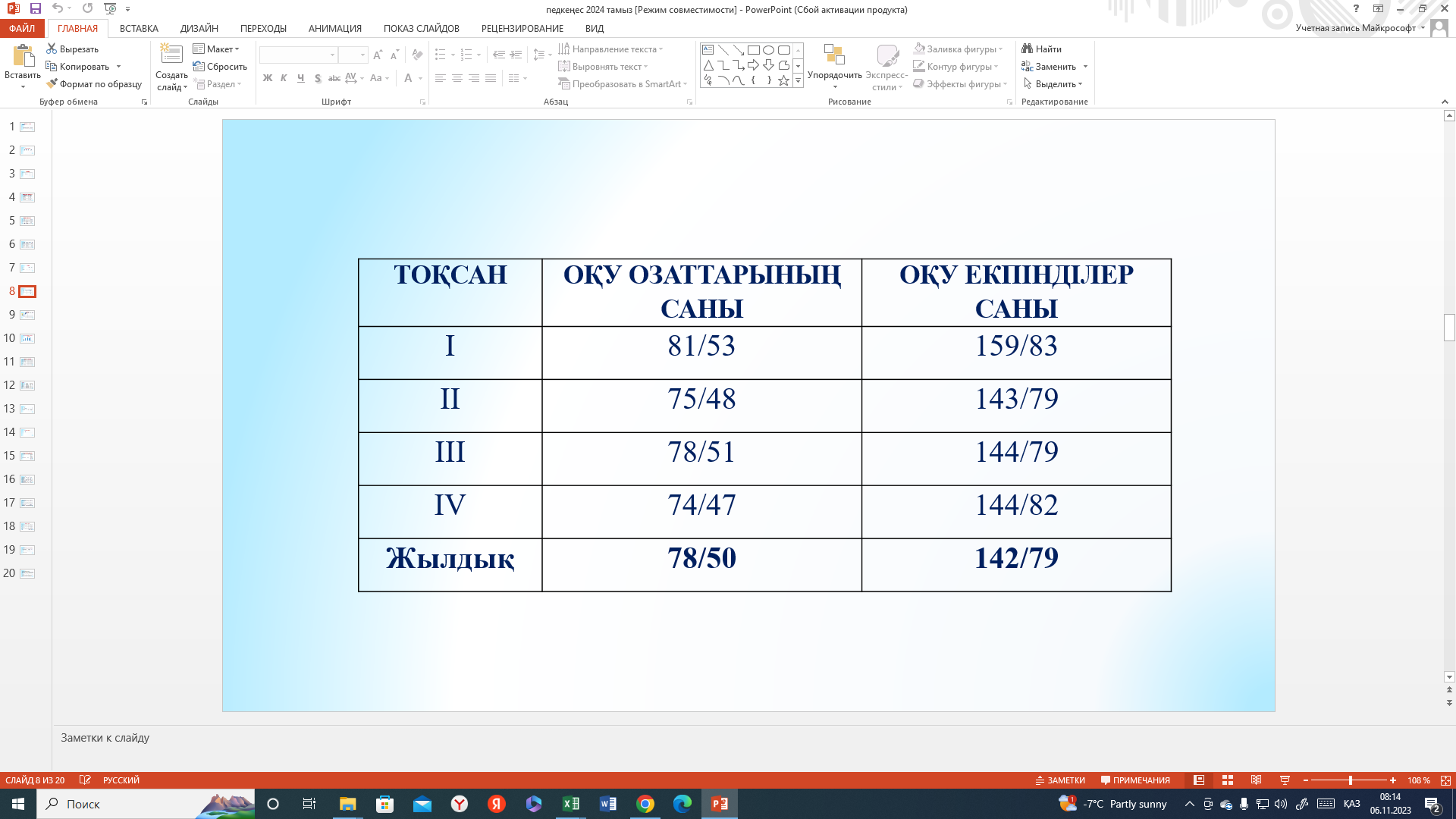Viewport: 1456px width, 819px height.
Task: Click decrease font size icon
Action: pyautogui.click(x=394, y=55)
